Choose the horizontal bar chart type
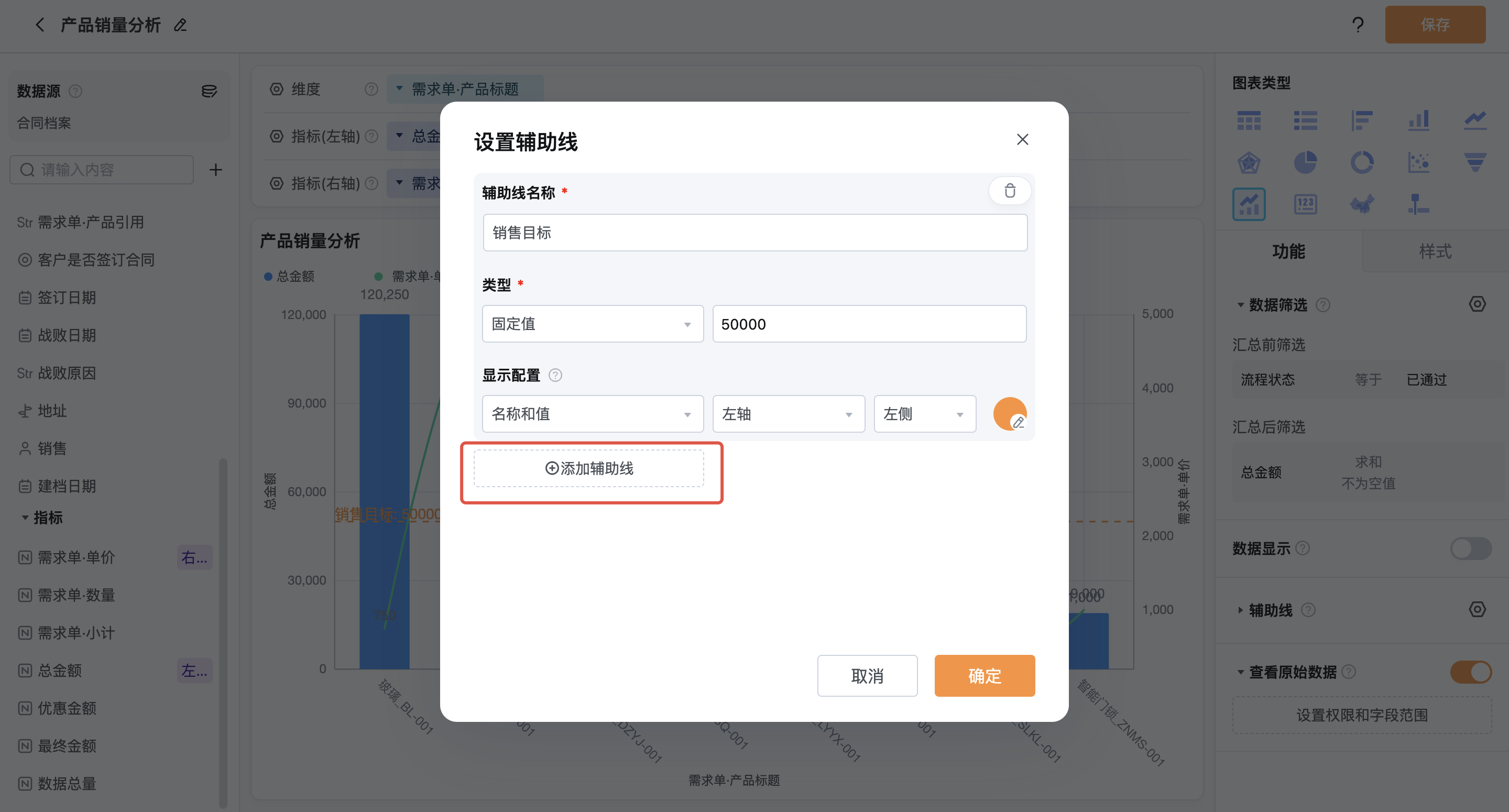 [1361, 120]
